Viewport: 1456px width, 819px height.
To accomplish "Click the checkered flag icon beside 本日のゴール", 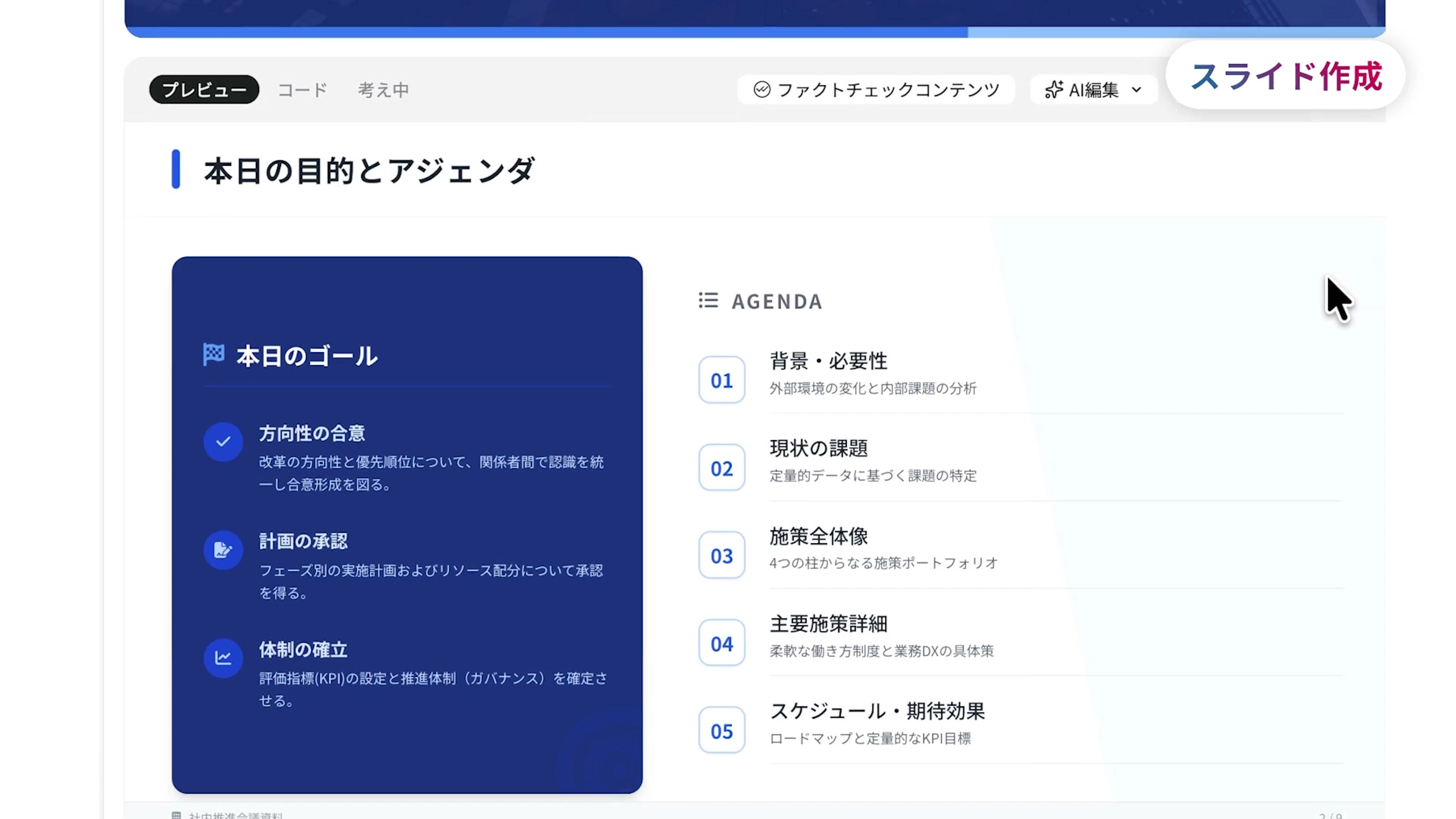I will [x=213, y=355].
